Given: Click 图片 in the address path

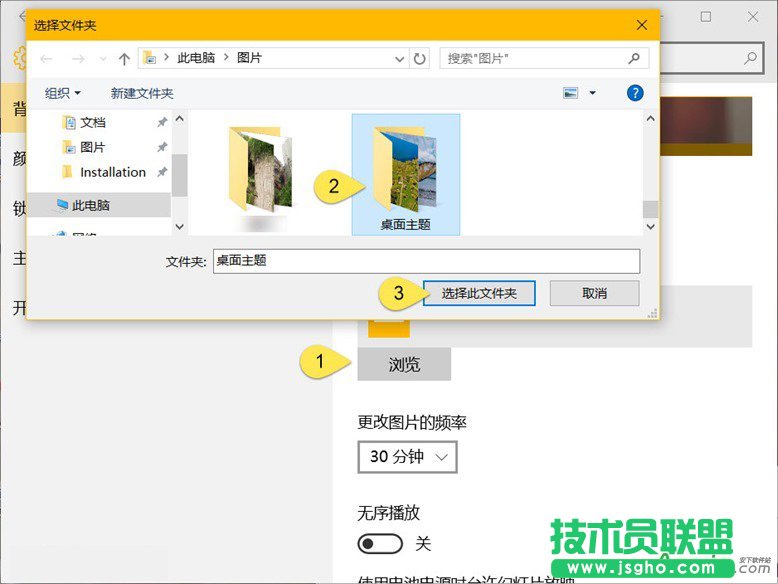Looking at the screenshot, I should [x=249, y=58].
